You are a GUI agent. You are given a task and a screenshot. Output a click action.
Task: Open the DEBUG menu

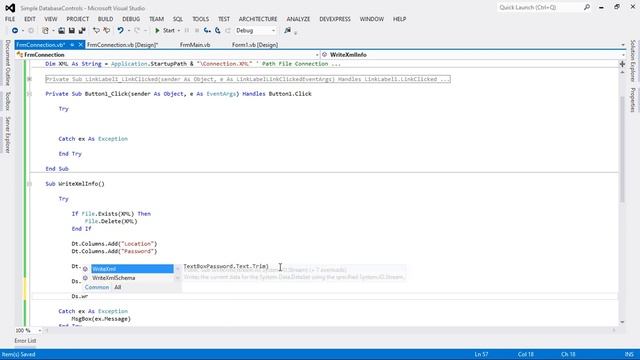131,19
